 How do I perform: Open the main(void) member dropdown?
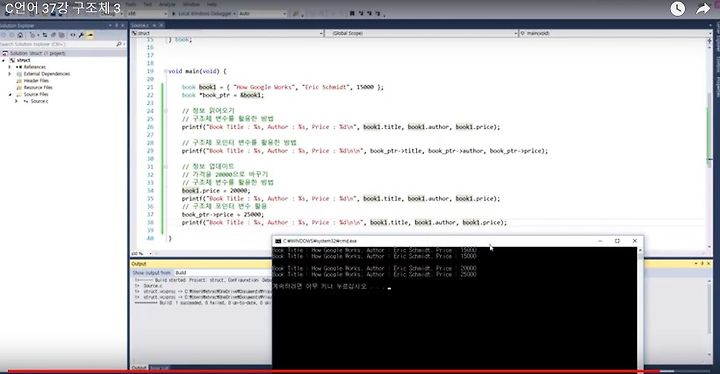(615, 33)
